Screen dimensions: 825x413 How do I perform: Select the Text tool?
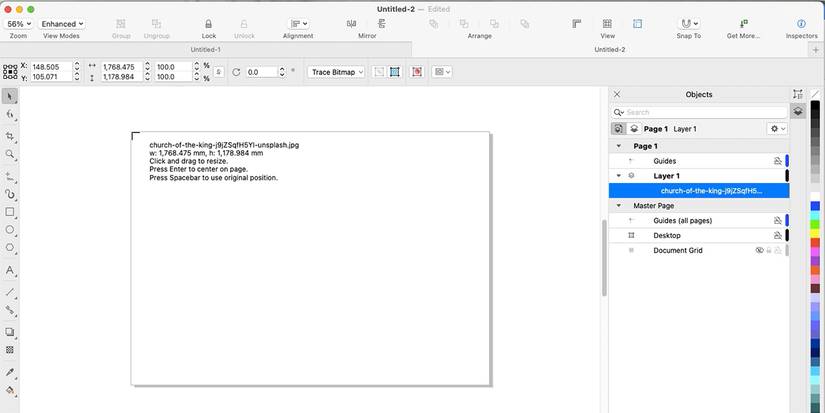click(9, 270)
